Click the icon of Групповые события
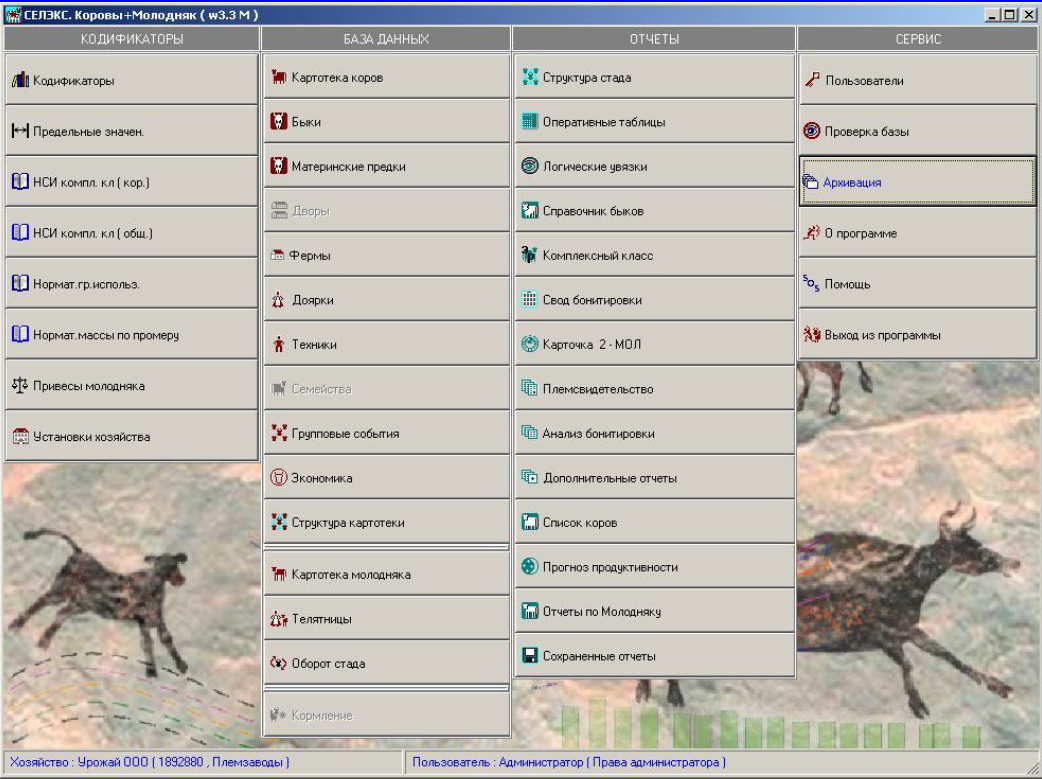The height and width of the screenshot is (779, 1042). [x=278, y=433]
